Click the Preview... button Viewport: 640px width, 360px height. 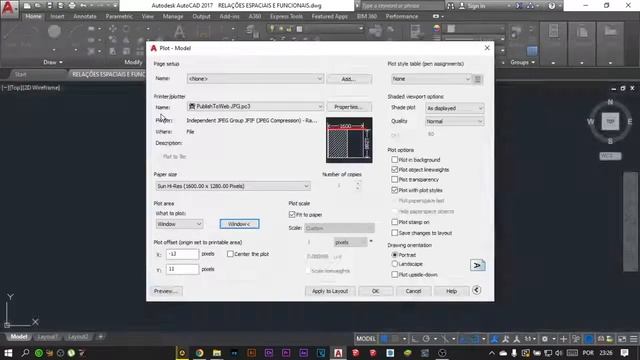[x=165, y=291]
